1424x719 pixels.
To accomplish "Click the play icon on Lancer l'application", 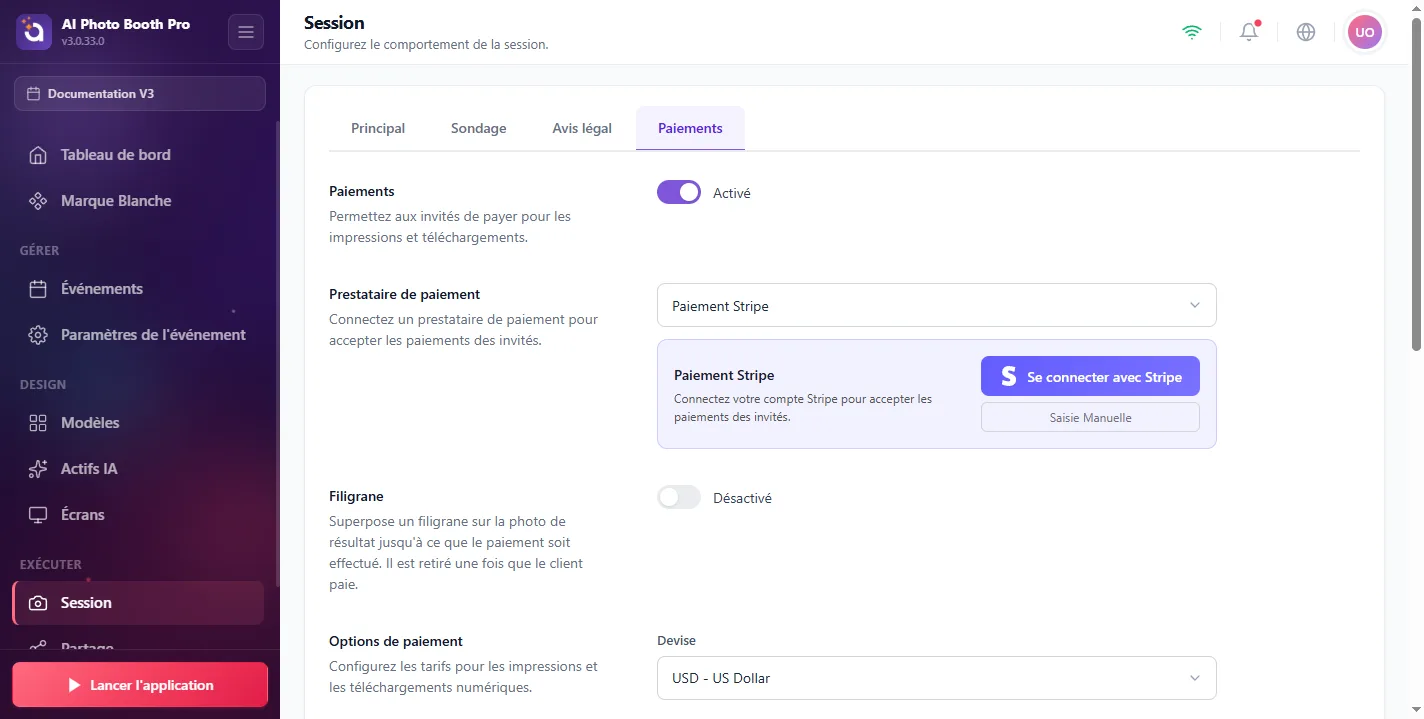I will [x=73, y=685].
